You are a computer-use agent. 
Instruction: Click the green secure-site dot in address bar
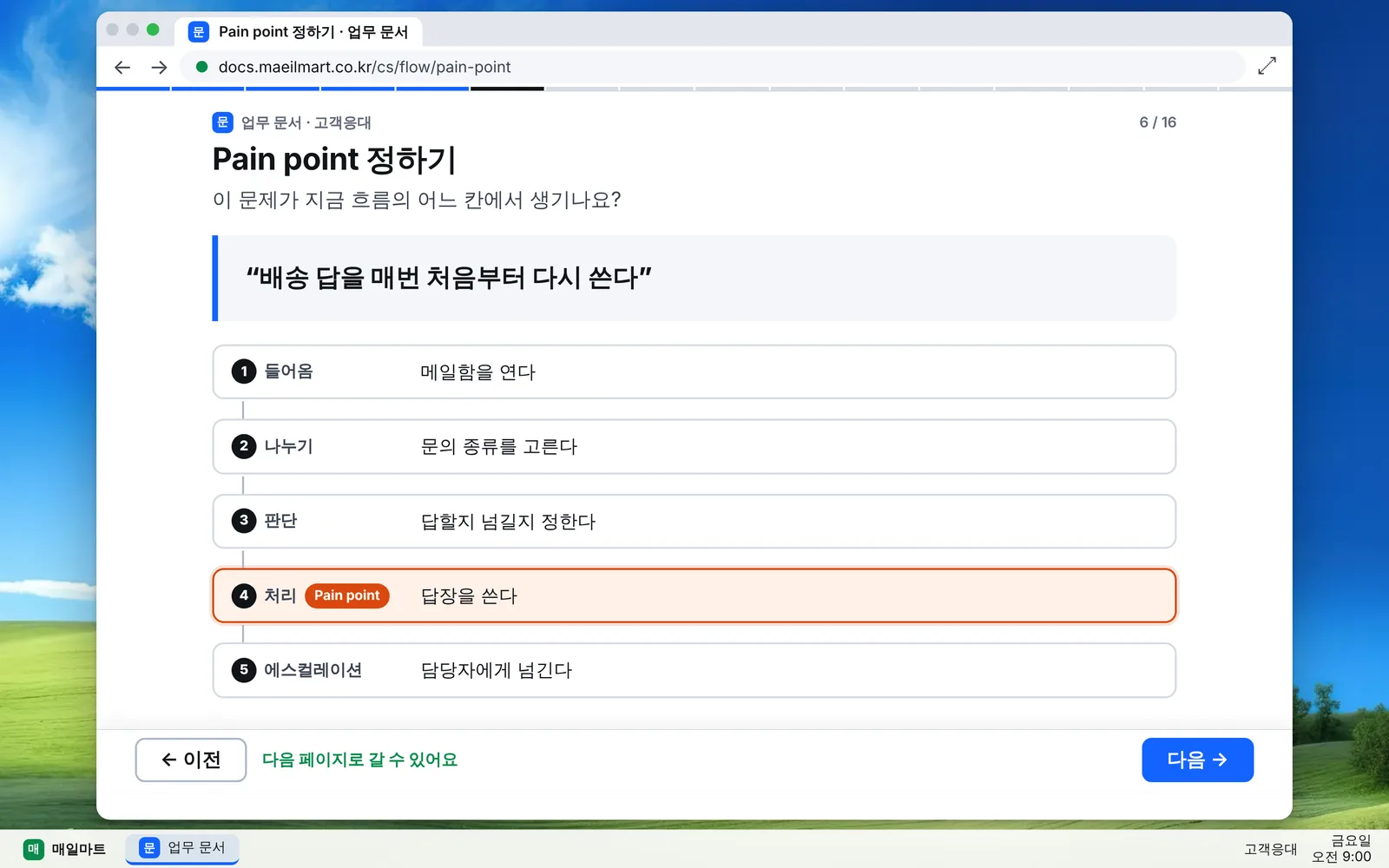point(201,67)
